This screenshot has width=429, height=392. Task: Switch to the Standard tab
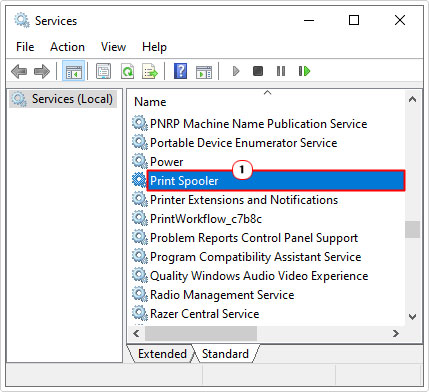point(225,354)
